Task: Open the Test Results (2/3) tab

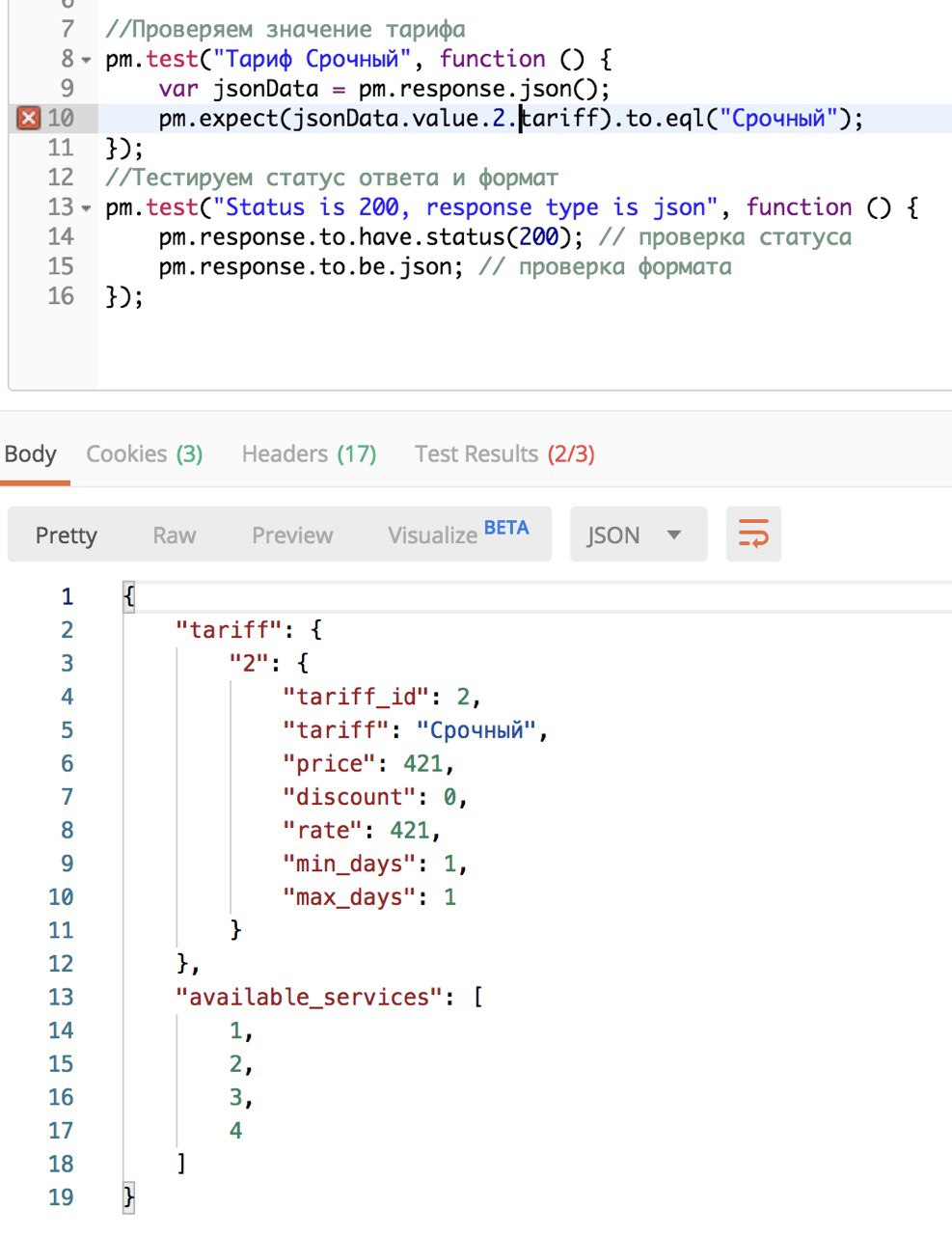Action: coord(504,453)
